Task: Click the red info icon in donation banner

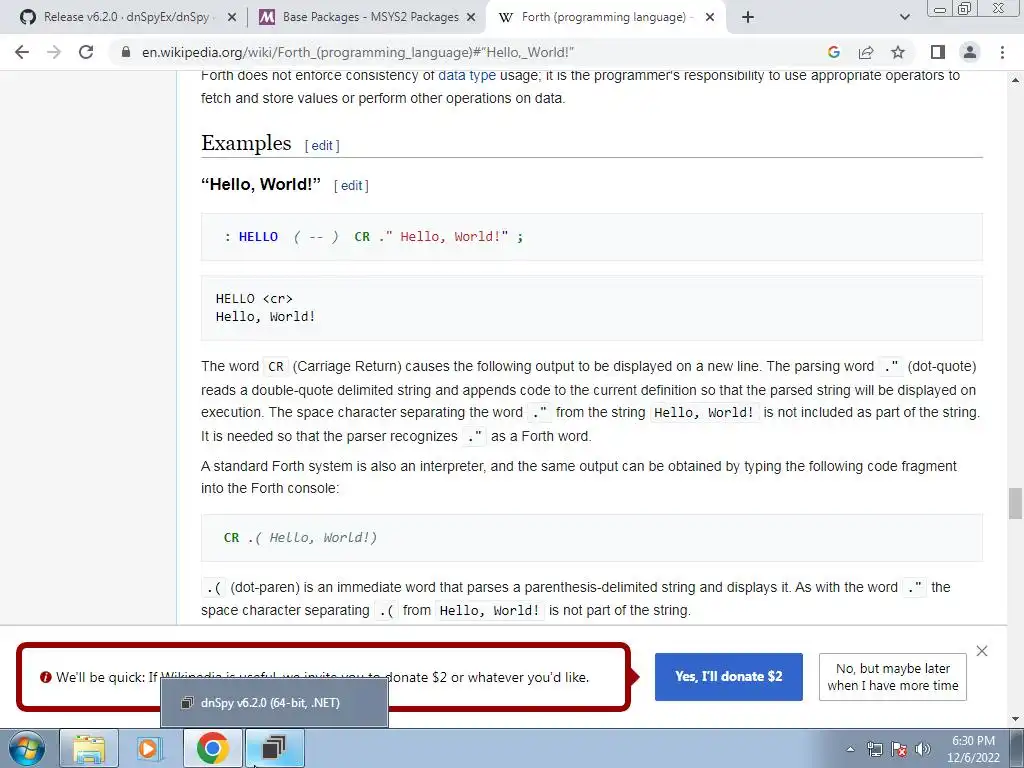Action: pos(45,677)
